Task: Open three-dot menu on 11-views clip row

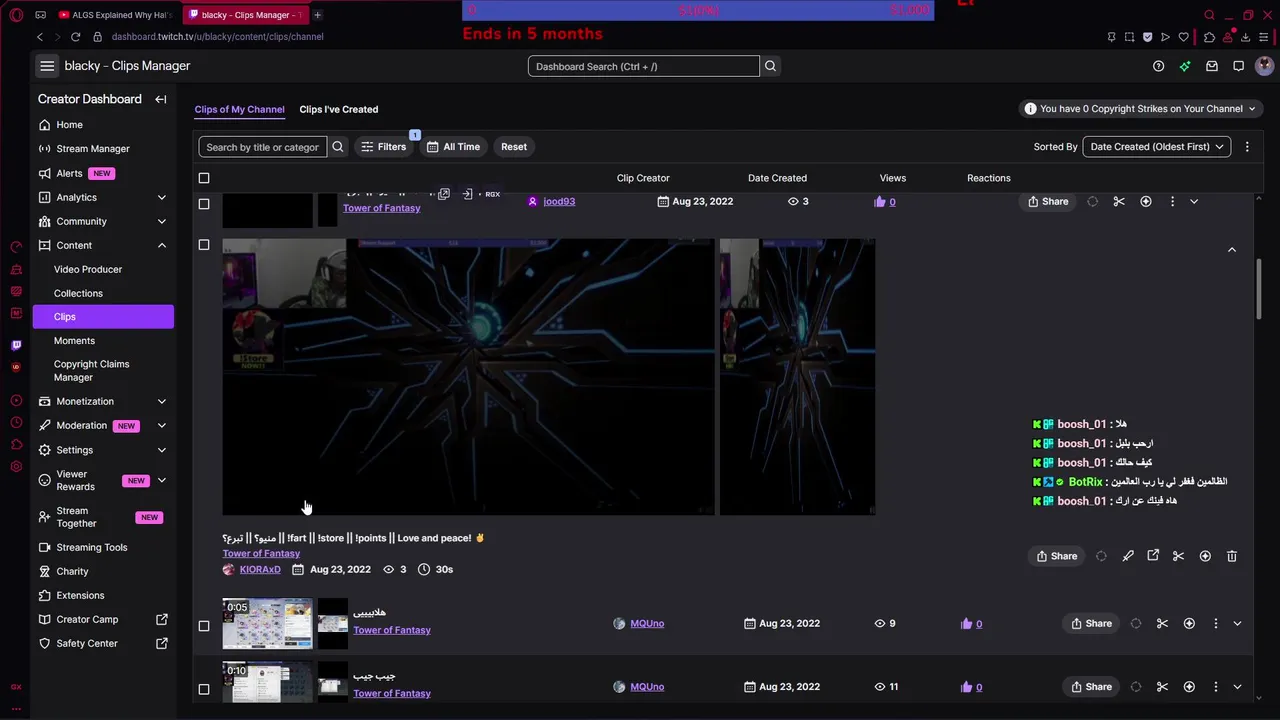Action: [1216, 687]
